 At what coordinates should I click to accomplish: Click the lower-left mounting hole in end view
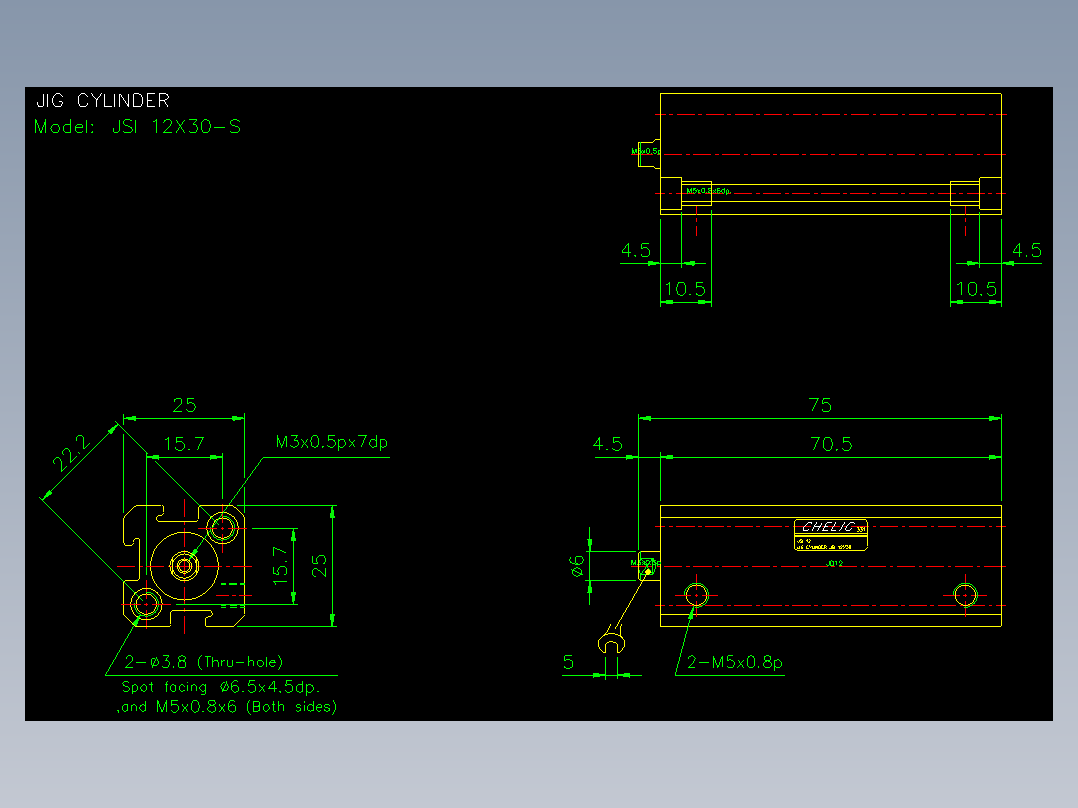146,604
